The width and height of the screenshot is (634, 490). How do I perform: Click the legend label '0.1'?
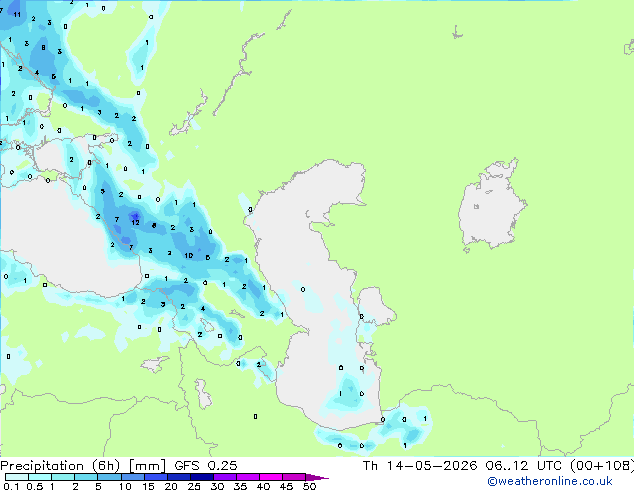pos(11,486)
